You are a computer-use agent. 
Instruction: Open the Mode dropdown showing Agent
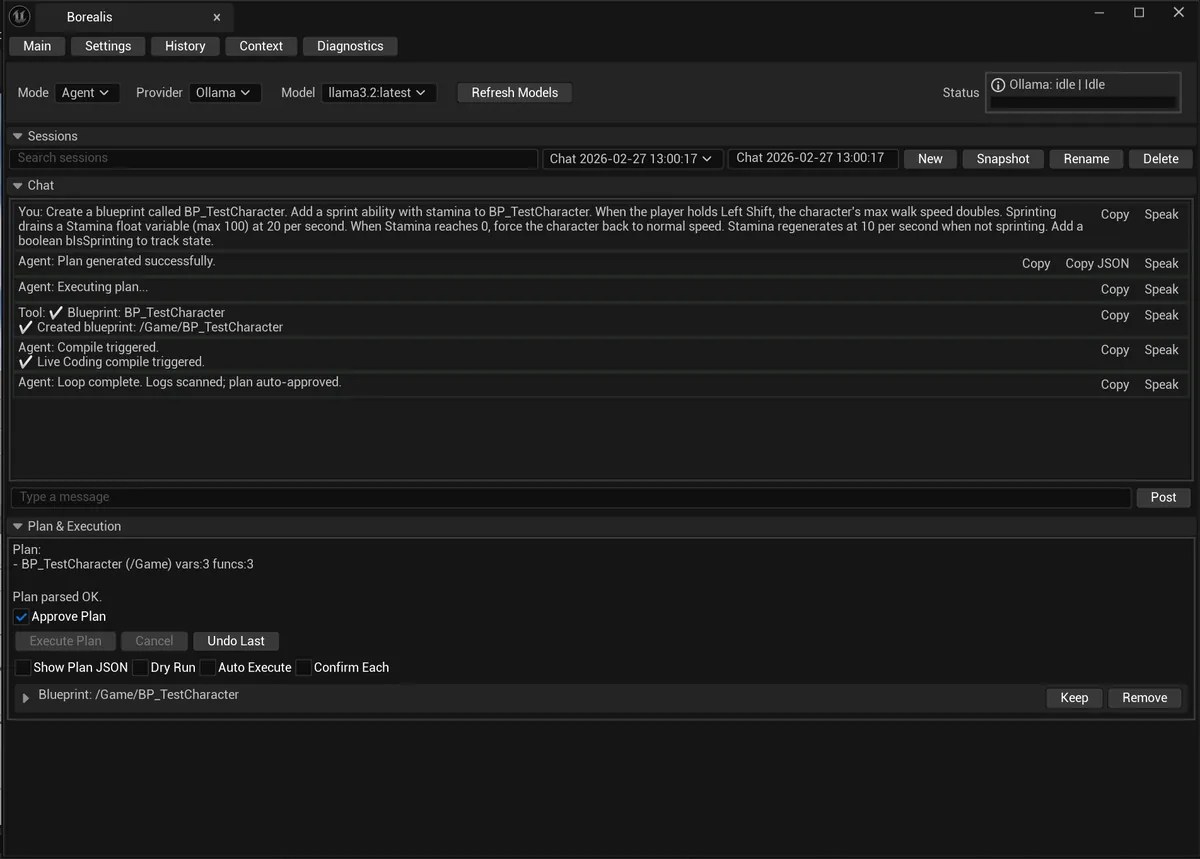coord(87,92)
